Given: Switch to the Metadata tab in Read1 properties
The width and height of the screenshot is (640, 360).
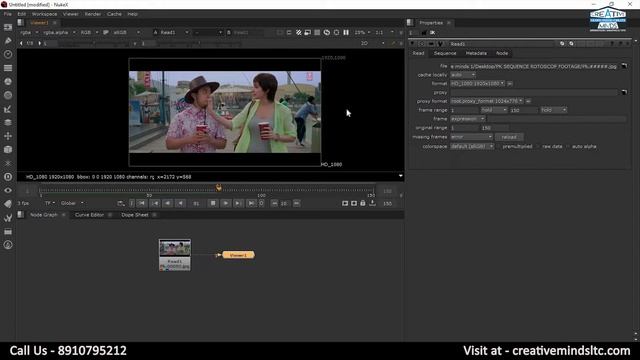Looking at the screenshot, I should [476, 53].
